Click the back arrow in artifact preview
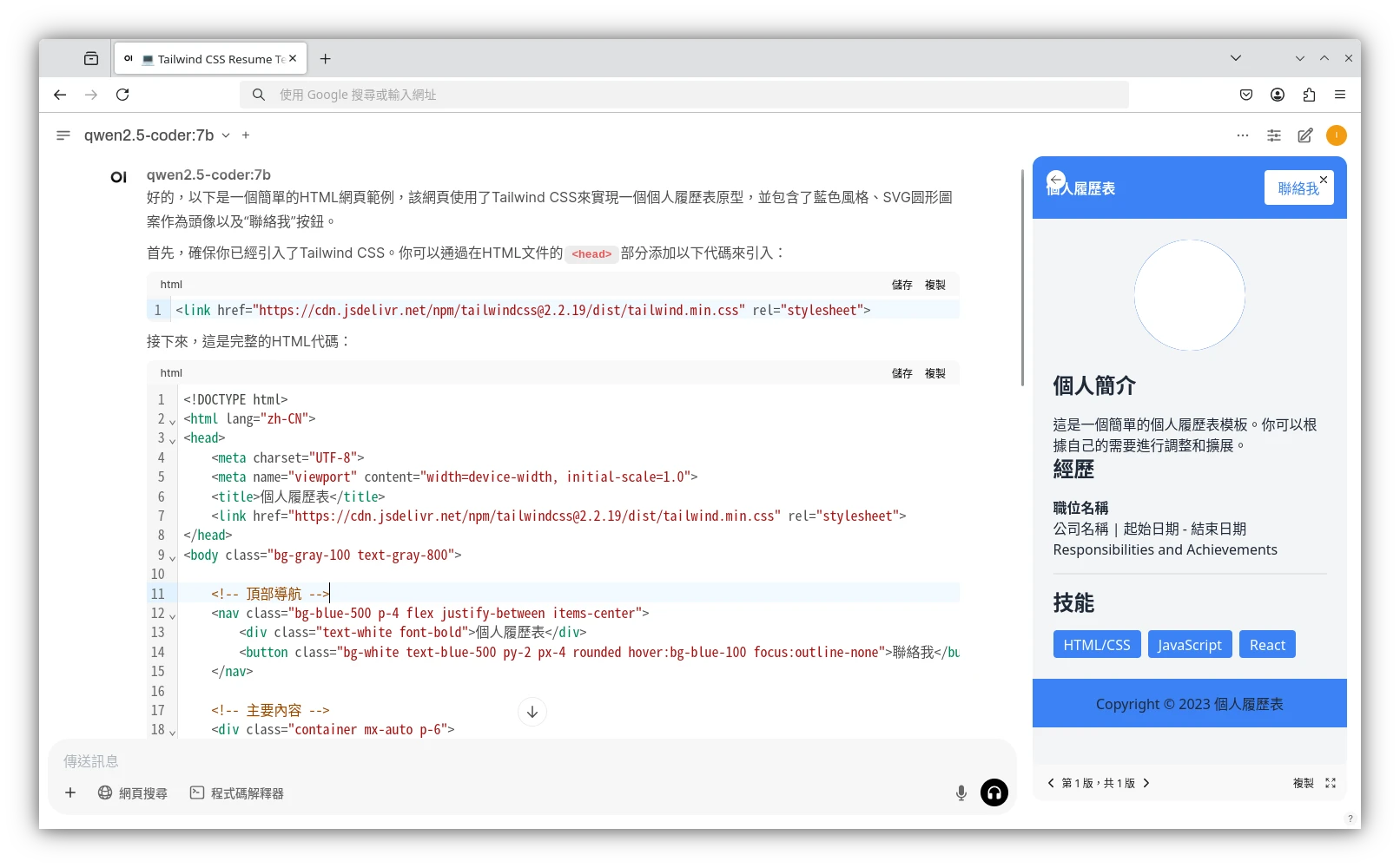This screenshot has height=868, width=1400. click(1055, 180)
